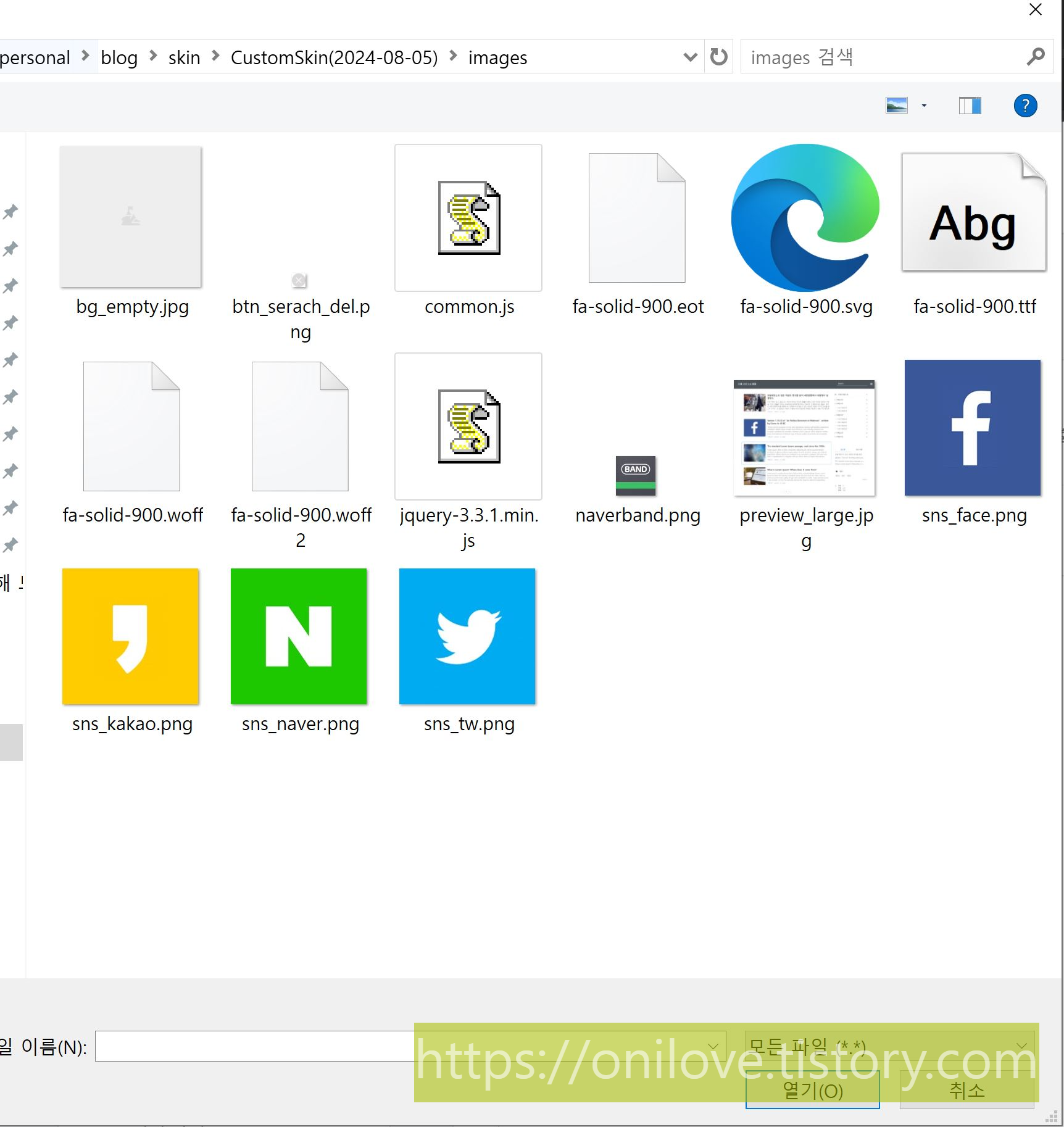Open the file name combo box dropdown arrow
The image size is (1064, 1127).
(713, 1046)
